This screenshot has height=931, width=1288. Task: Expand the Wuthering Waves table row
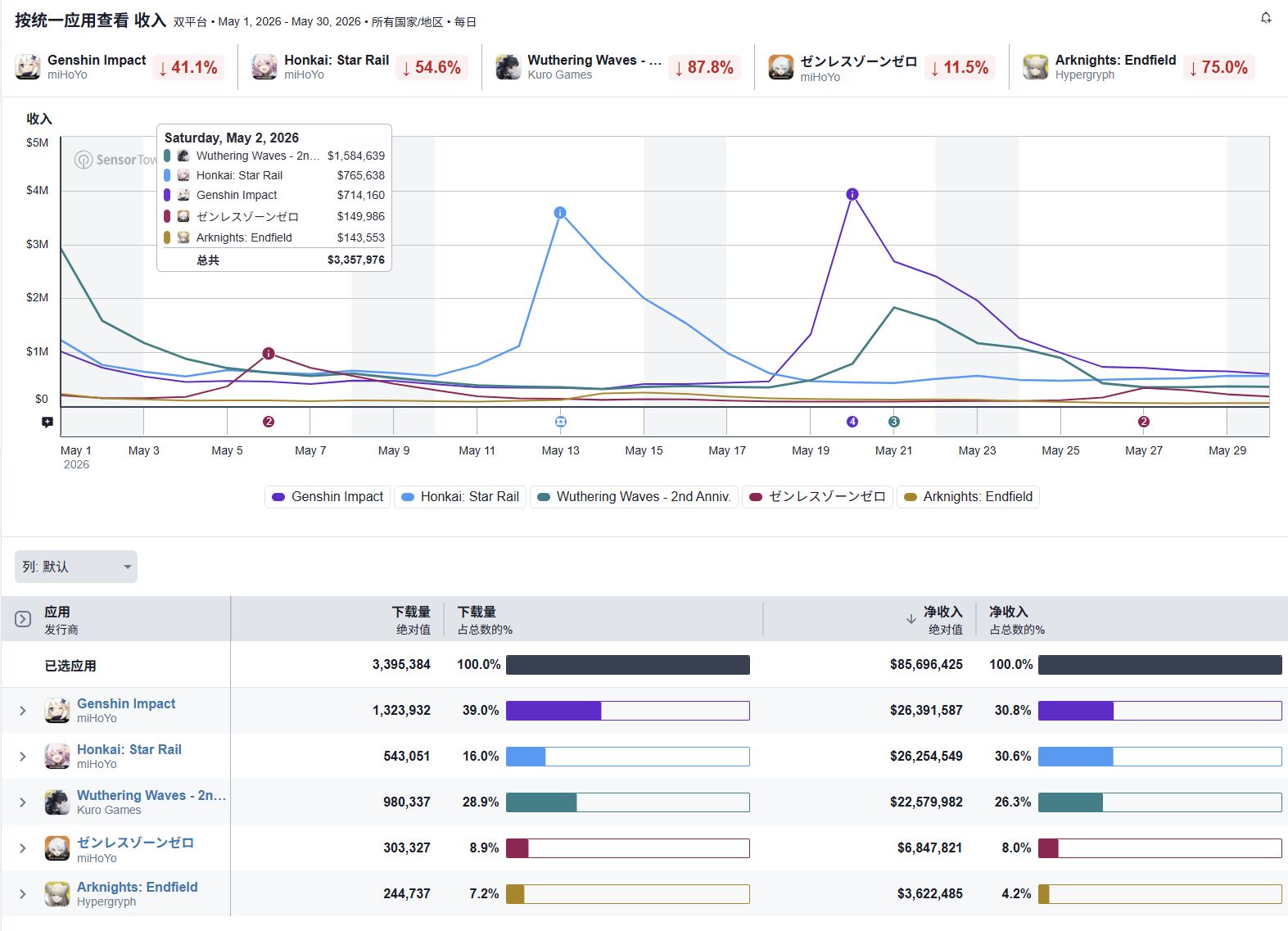pyautogui.click(x=23, y=802)
